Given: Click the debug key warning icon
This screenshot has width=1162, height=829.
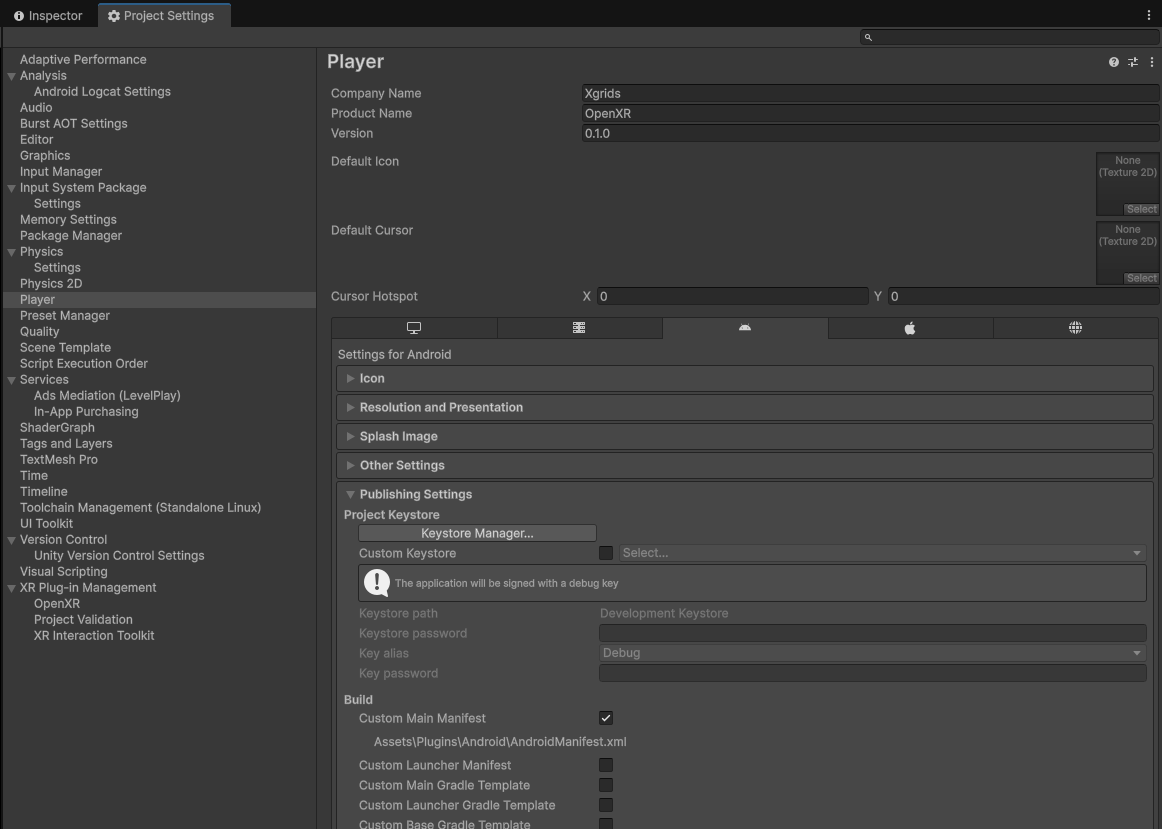Looking at the screenshot, I should (376, 583).
